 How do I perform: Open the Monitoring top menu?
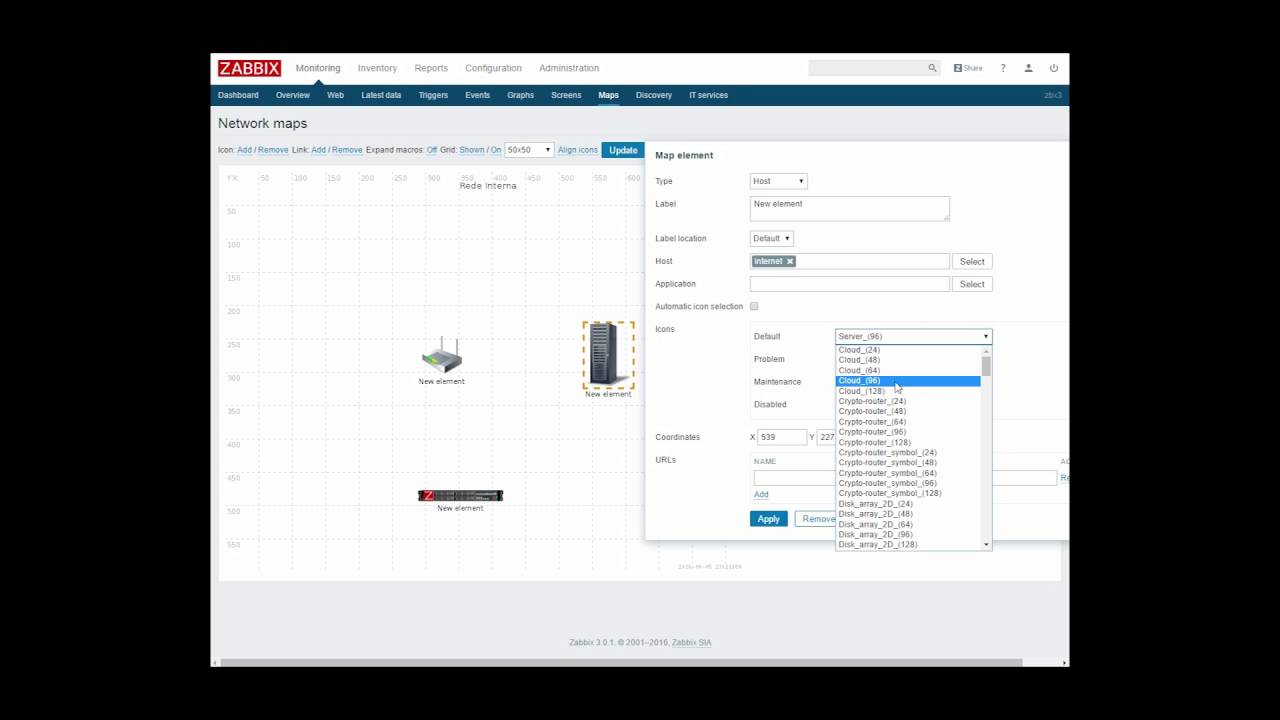(318, 68)
